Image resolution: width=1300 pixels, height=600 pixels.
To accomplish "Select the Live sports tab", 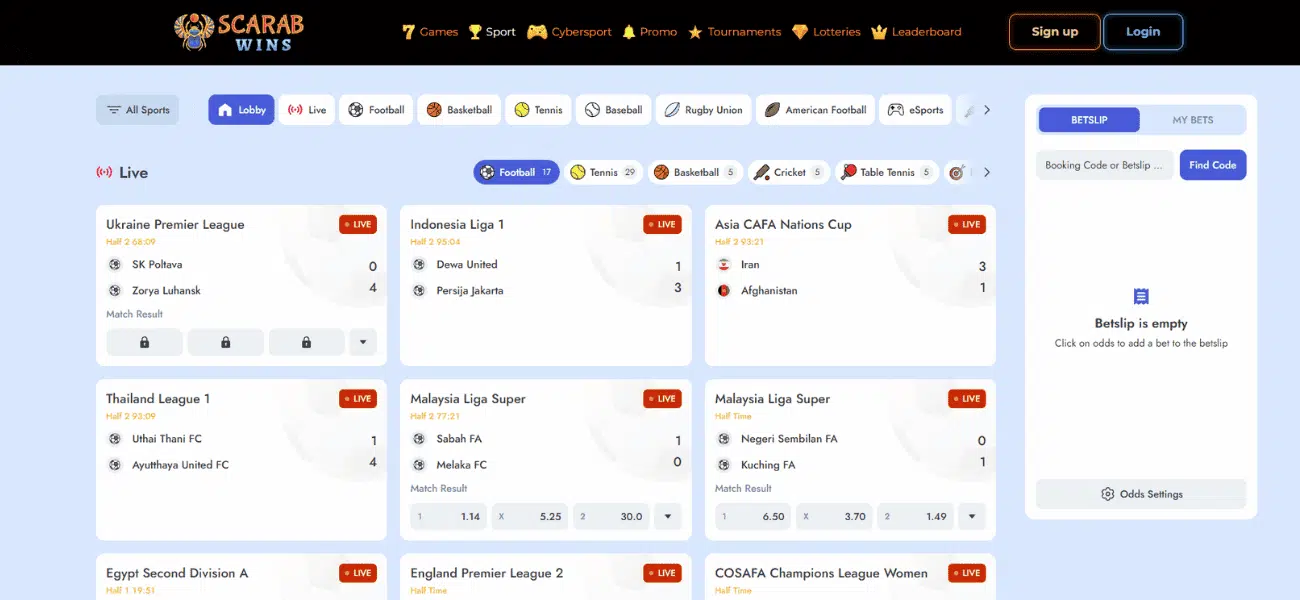I will tap(307, 110).
